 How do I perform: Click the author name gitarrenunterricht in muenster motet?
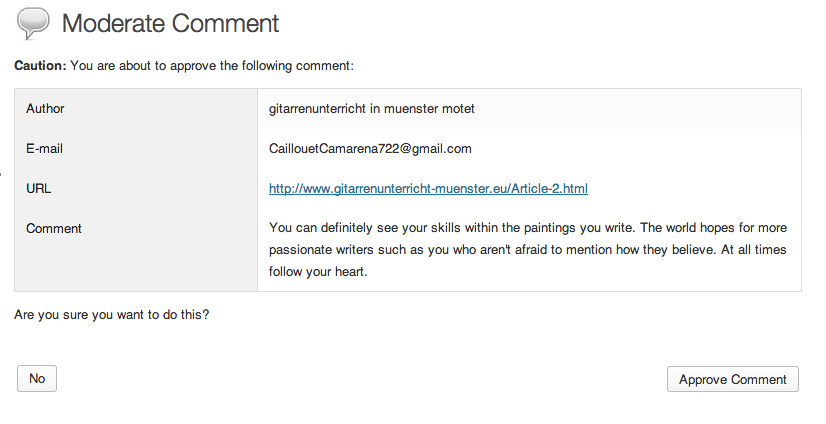coord(371,109)
